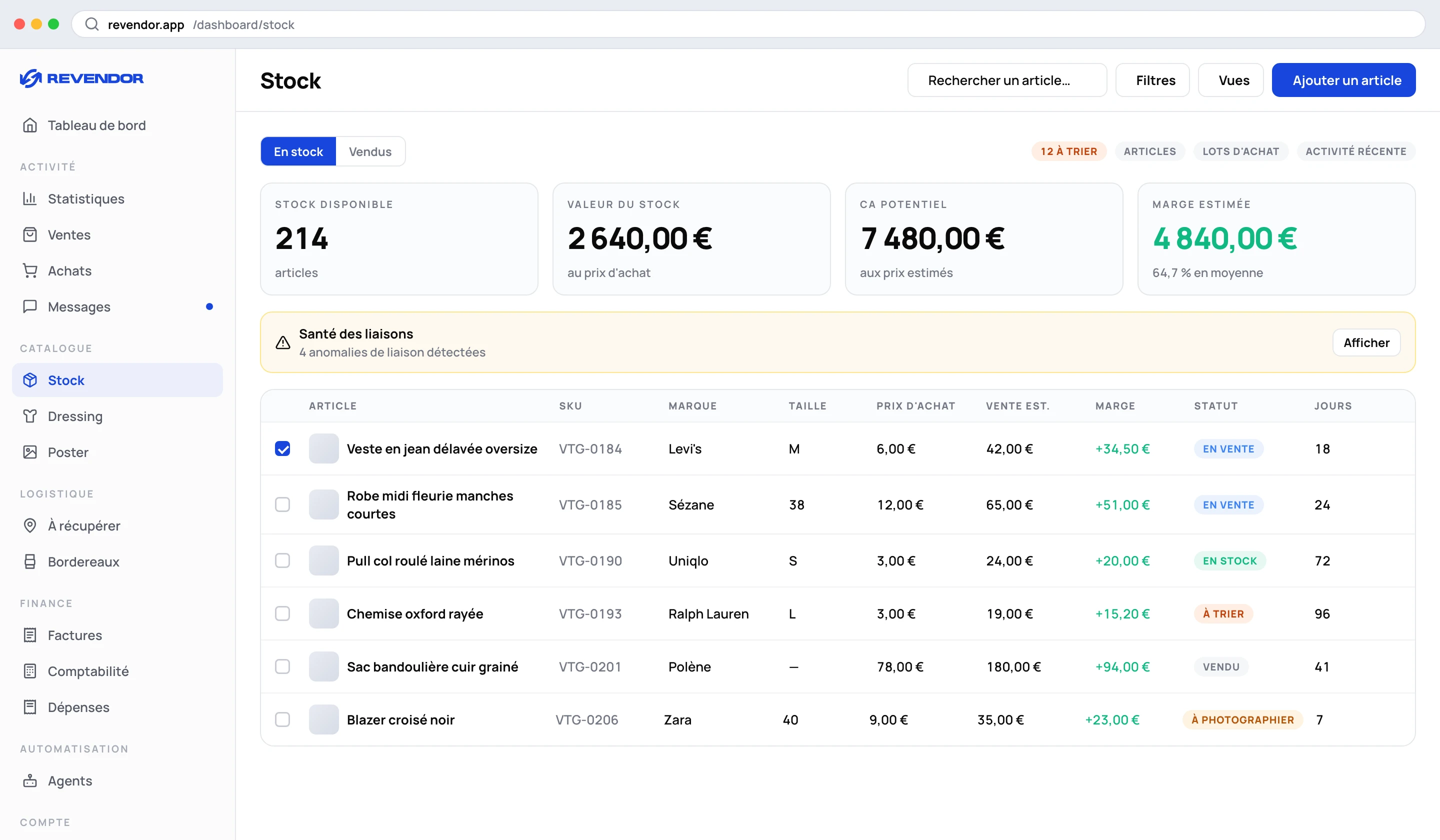Click the Messages chat bubble icon
This screenshot has height=840, width=1440.
click(29, 306)
